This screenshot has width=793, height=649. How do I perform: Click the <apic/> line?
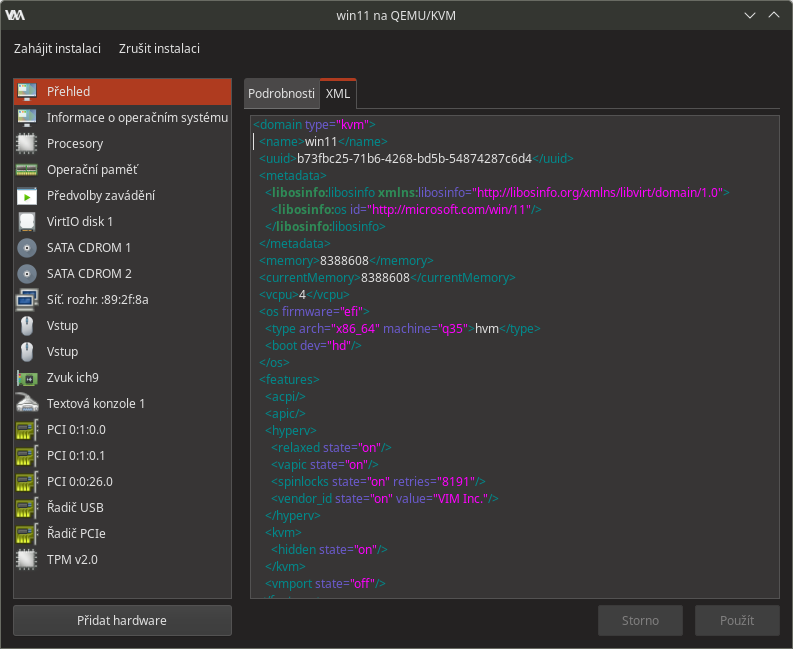(x=285, y=413)
